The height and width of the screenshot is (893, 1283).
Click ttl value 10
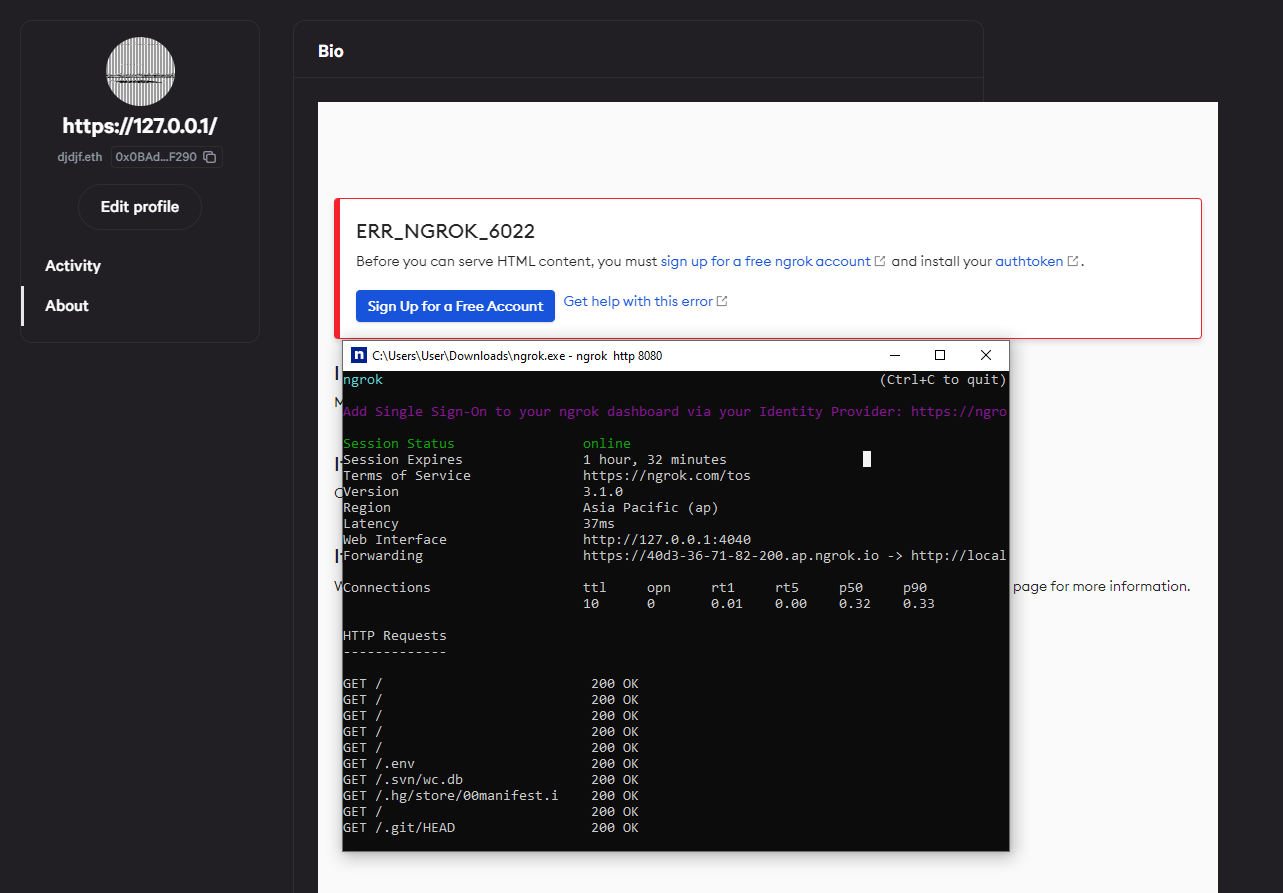pos(591,603)
